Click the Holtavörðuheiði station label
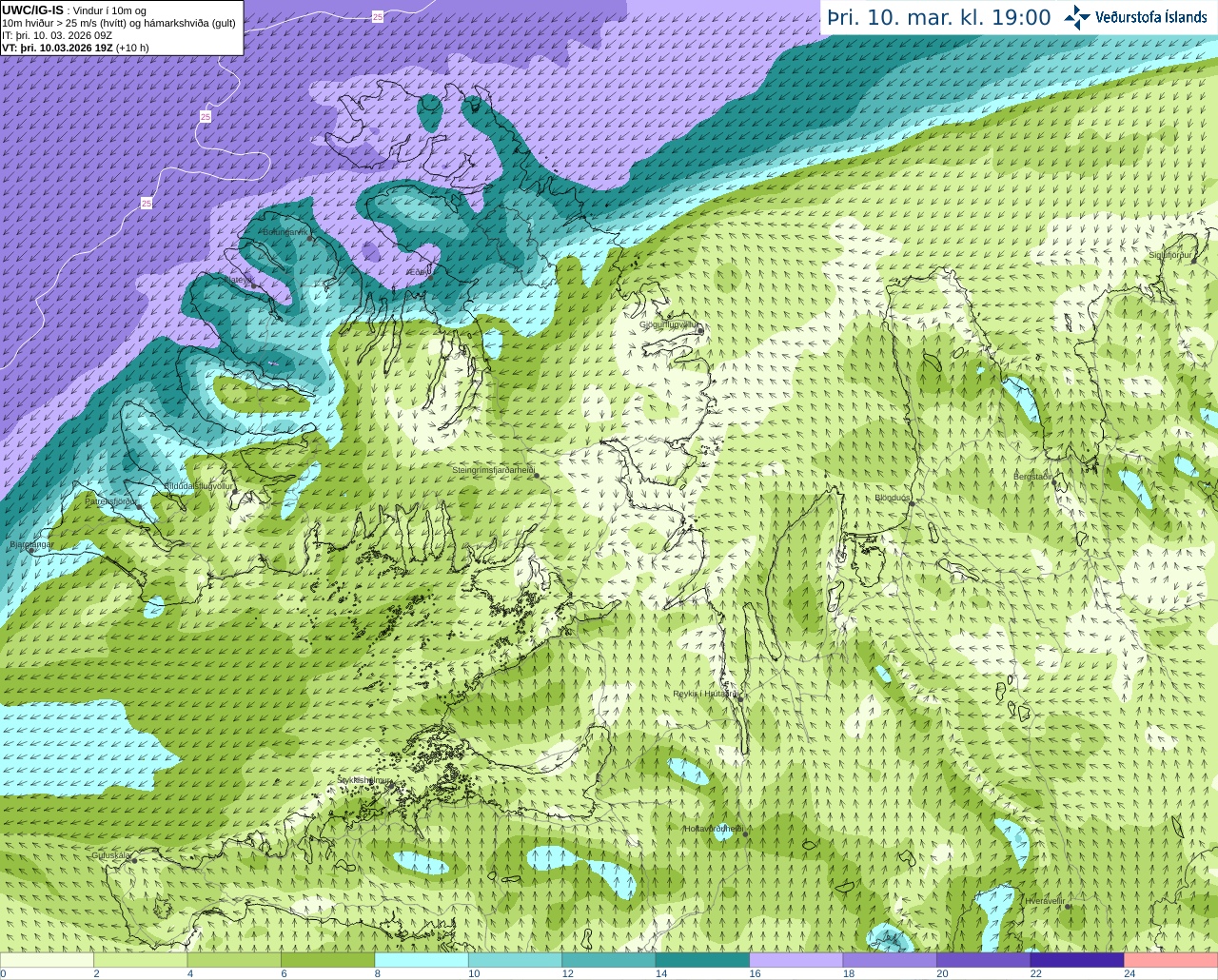The image size is (1218, 980). click(714, 829)
